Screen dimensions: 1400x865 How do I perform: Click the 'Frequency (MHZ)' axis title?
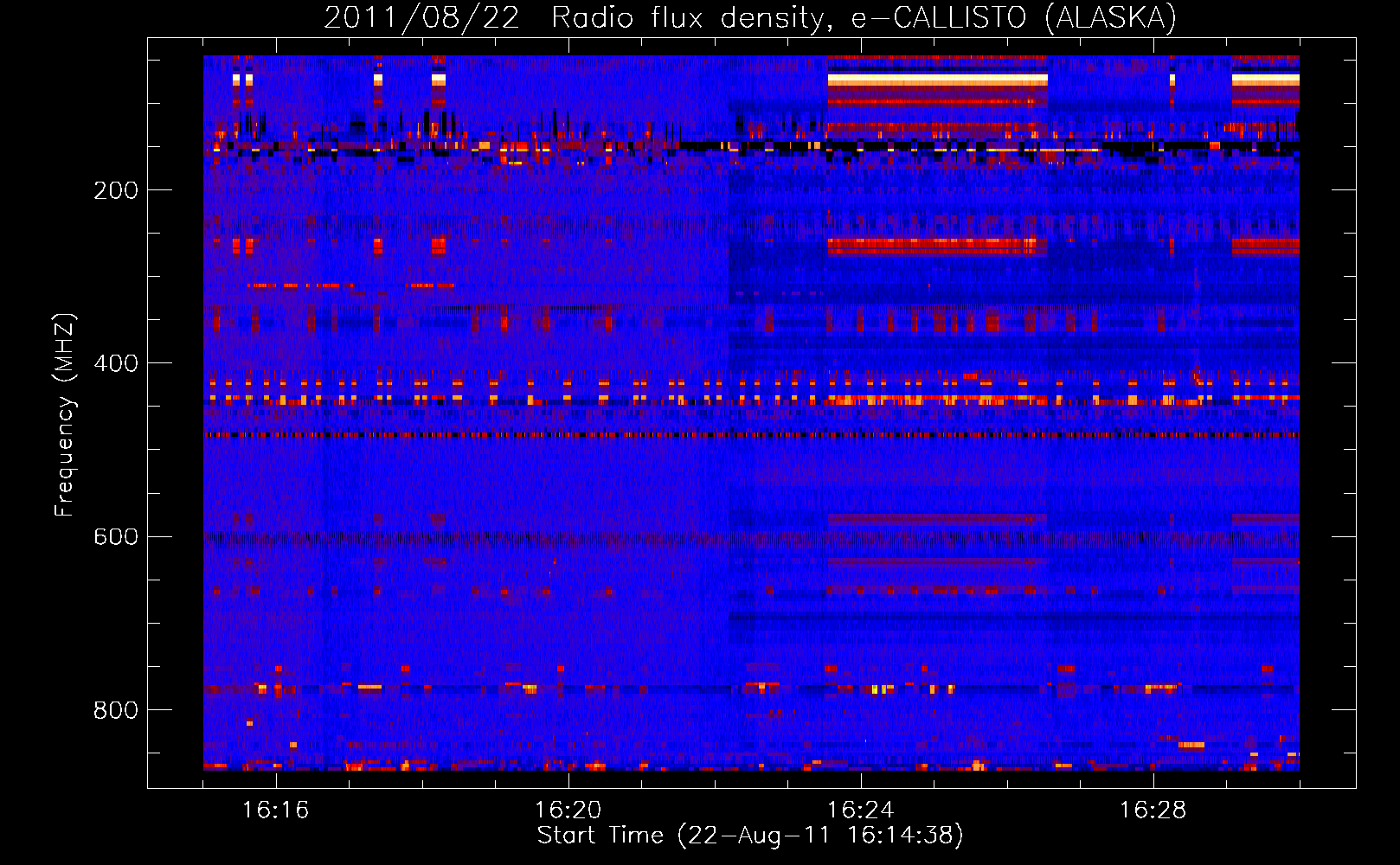(65, 415)
